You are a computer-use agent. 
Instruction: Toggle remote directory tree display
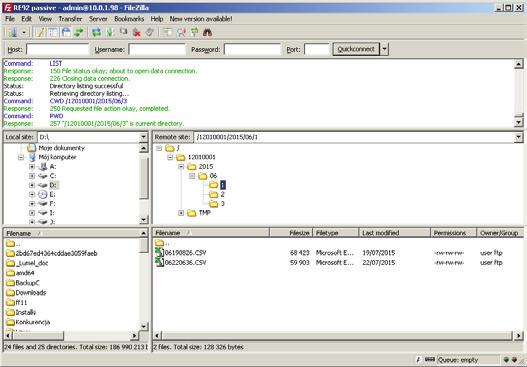66,32
